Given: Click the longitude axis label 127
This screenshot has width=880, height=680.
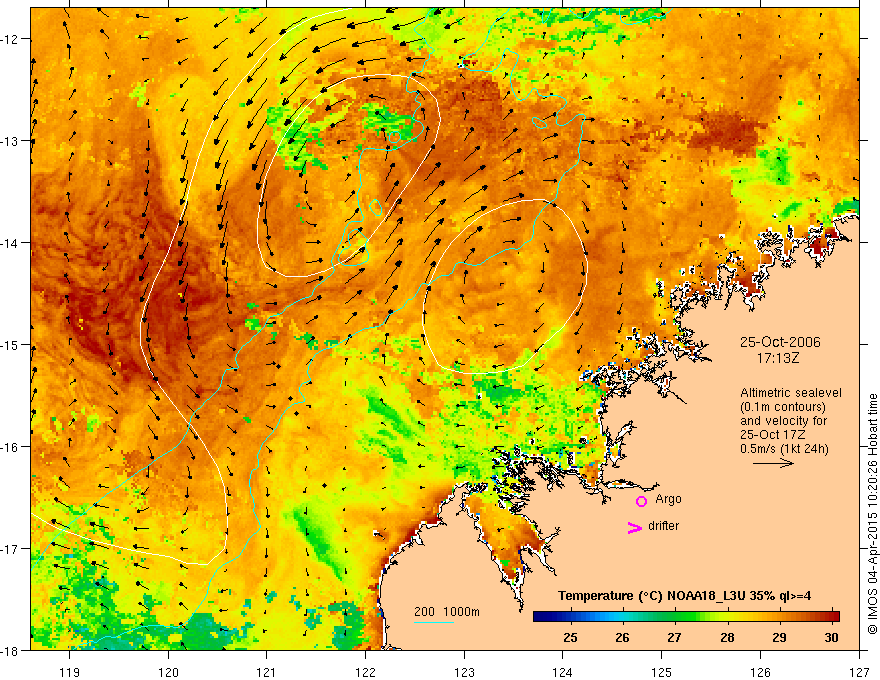Looking at the screenshot, I should point(859,672).
